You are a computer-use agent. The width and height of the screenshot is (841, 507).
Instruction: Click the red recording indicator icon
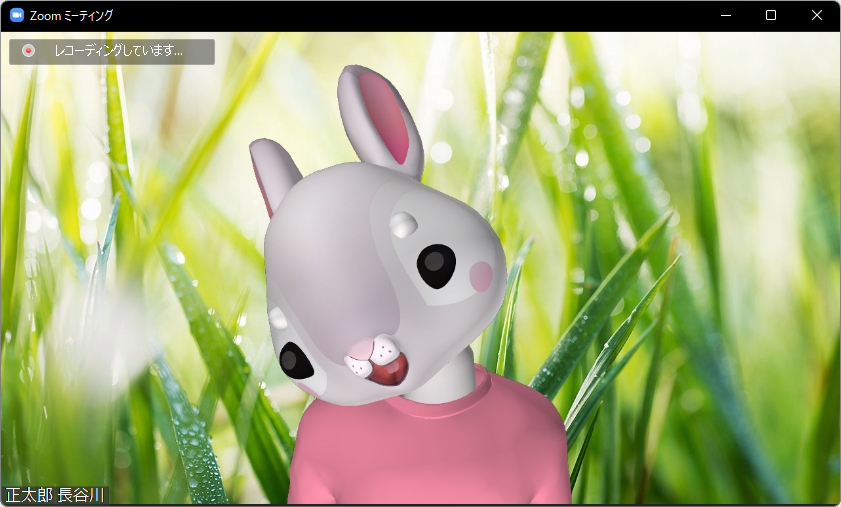point(28,51)
